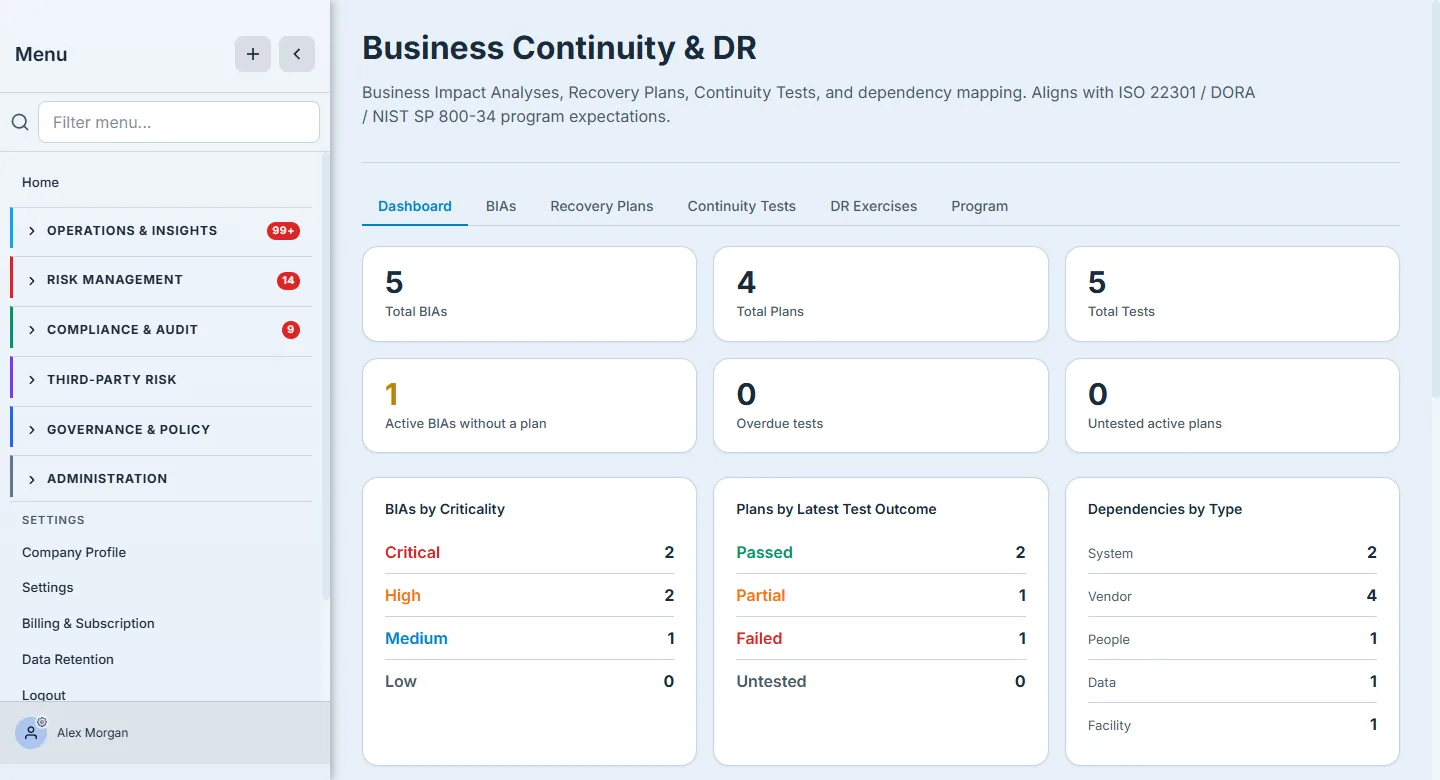Click the Active BIAs without a plan card
Screen dimensions: 1440x780
tap(529, 406)
